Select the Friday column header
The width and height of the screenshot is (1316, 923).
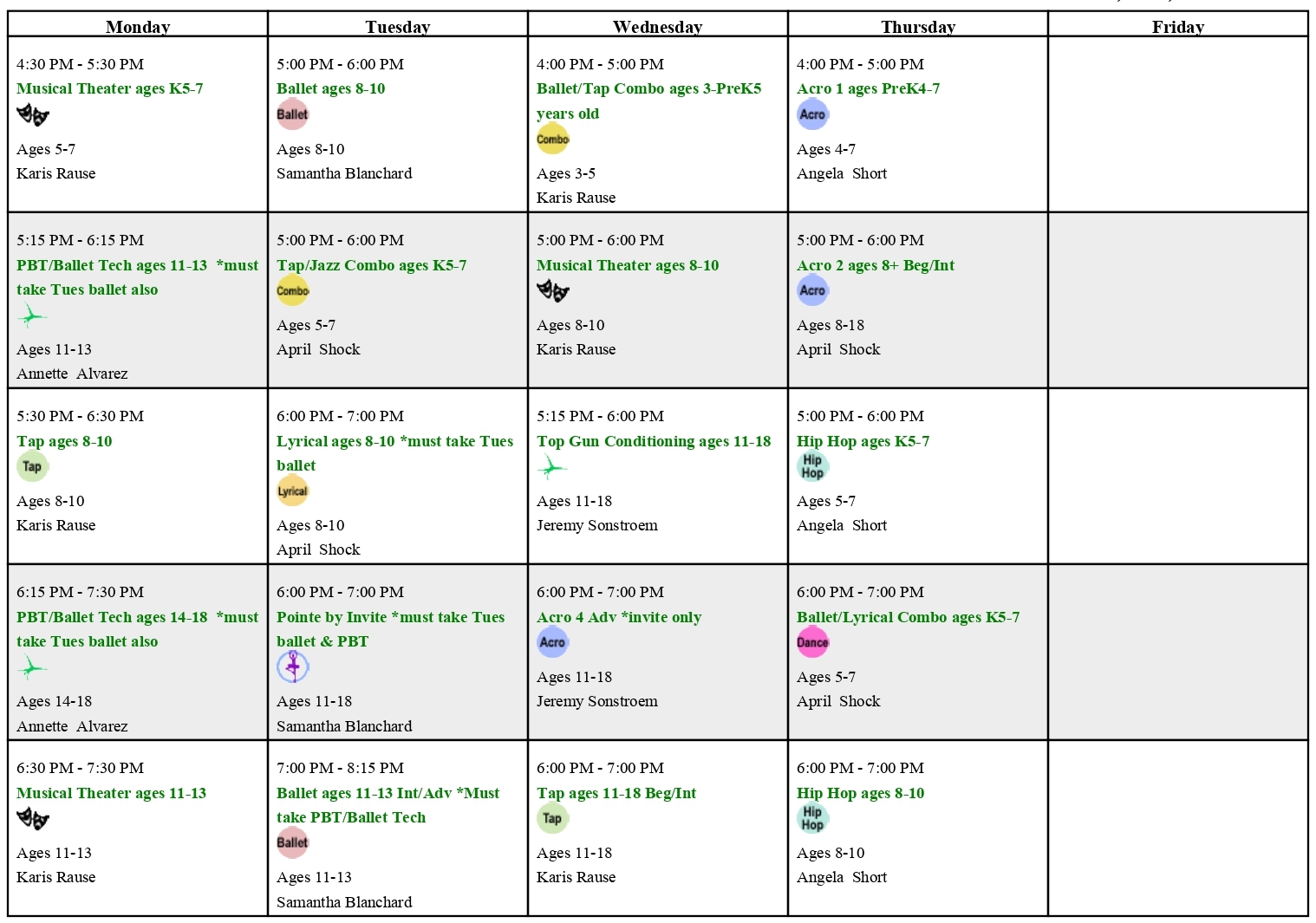pyautogui.click(x=1178, y=25)
